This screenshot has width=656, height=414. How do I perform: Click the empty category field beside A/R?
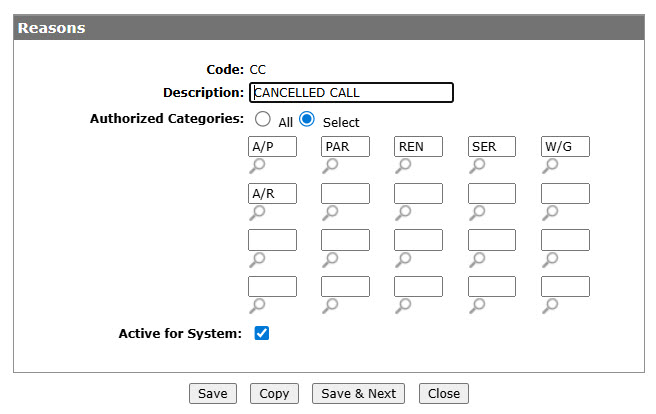point(346,193)
